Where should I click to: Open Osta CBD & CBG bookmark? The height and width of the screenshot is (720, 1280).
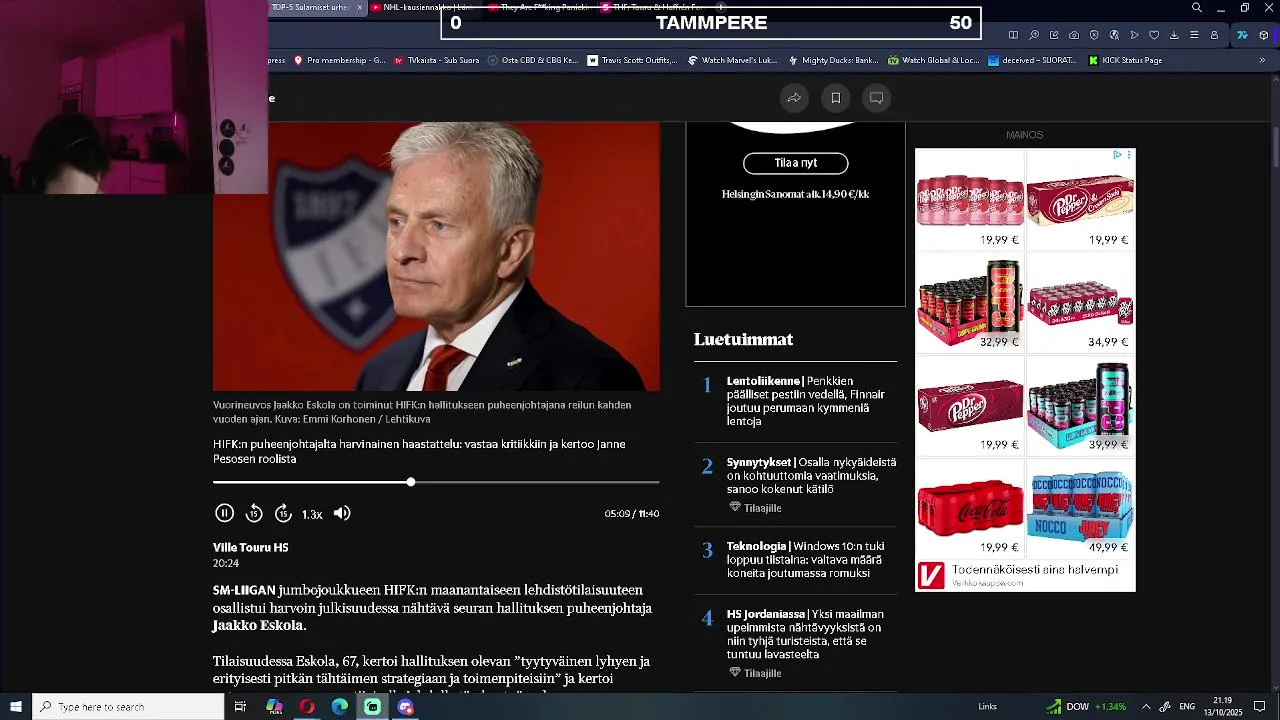point(532,60)
